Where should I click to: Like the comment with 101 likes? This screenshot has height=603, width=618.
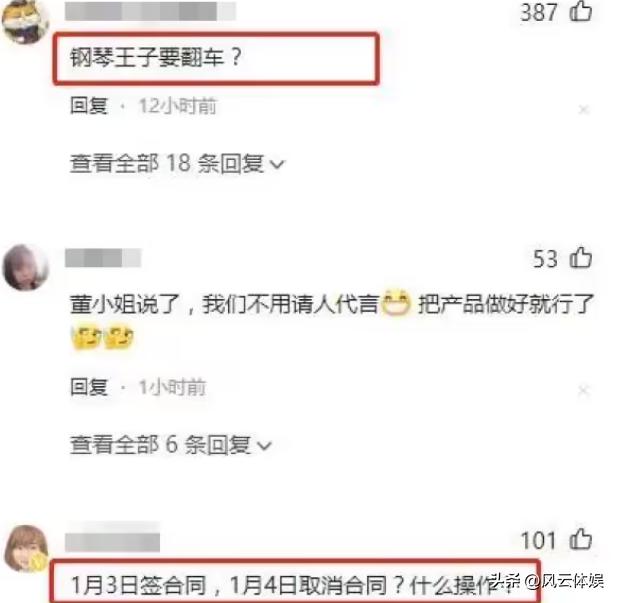coord(581,538)
